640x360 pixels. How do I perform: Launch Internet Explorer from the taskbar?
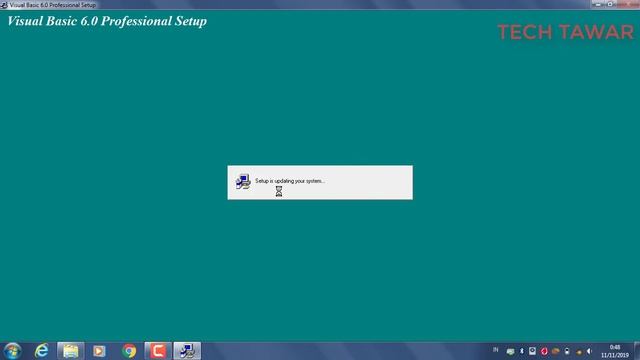[42, 351]
